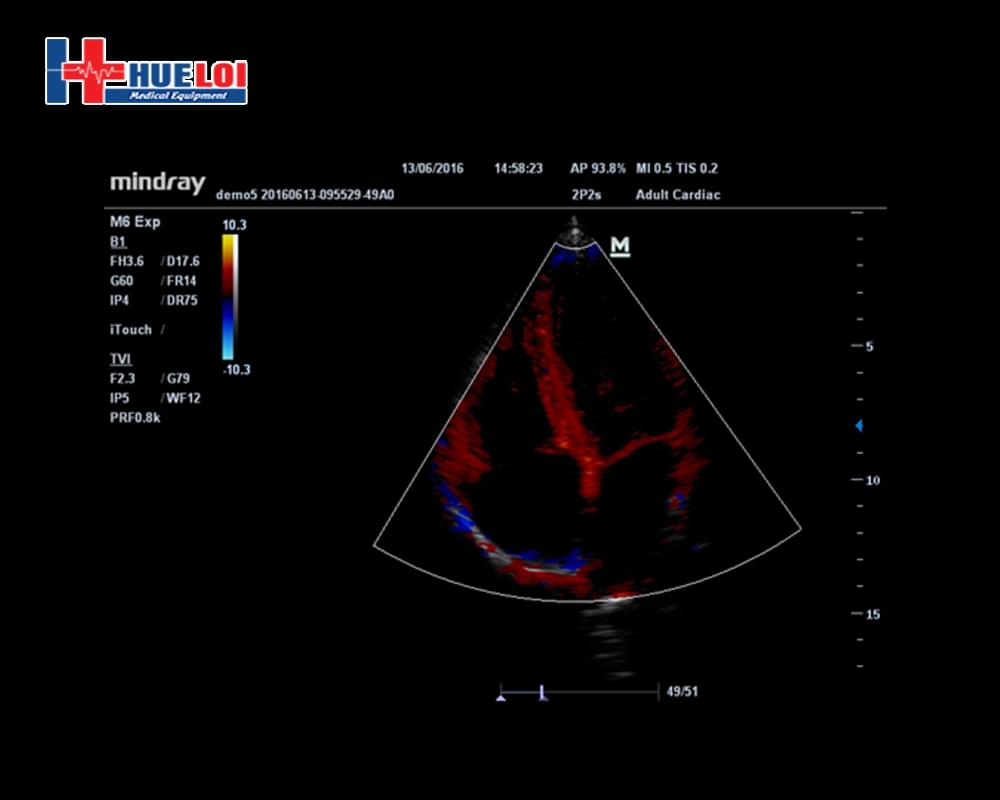Click the current frame cine marker
1000x800 pixels.
pos(542,693)
